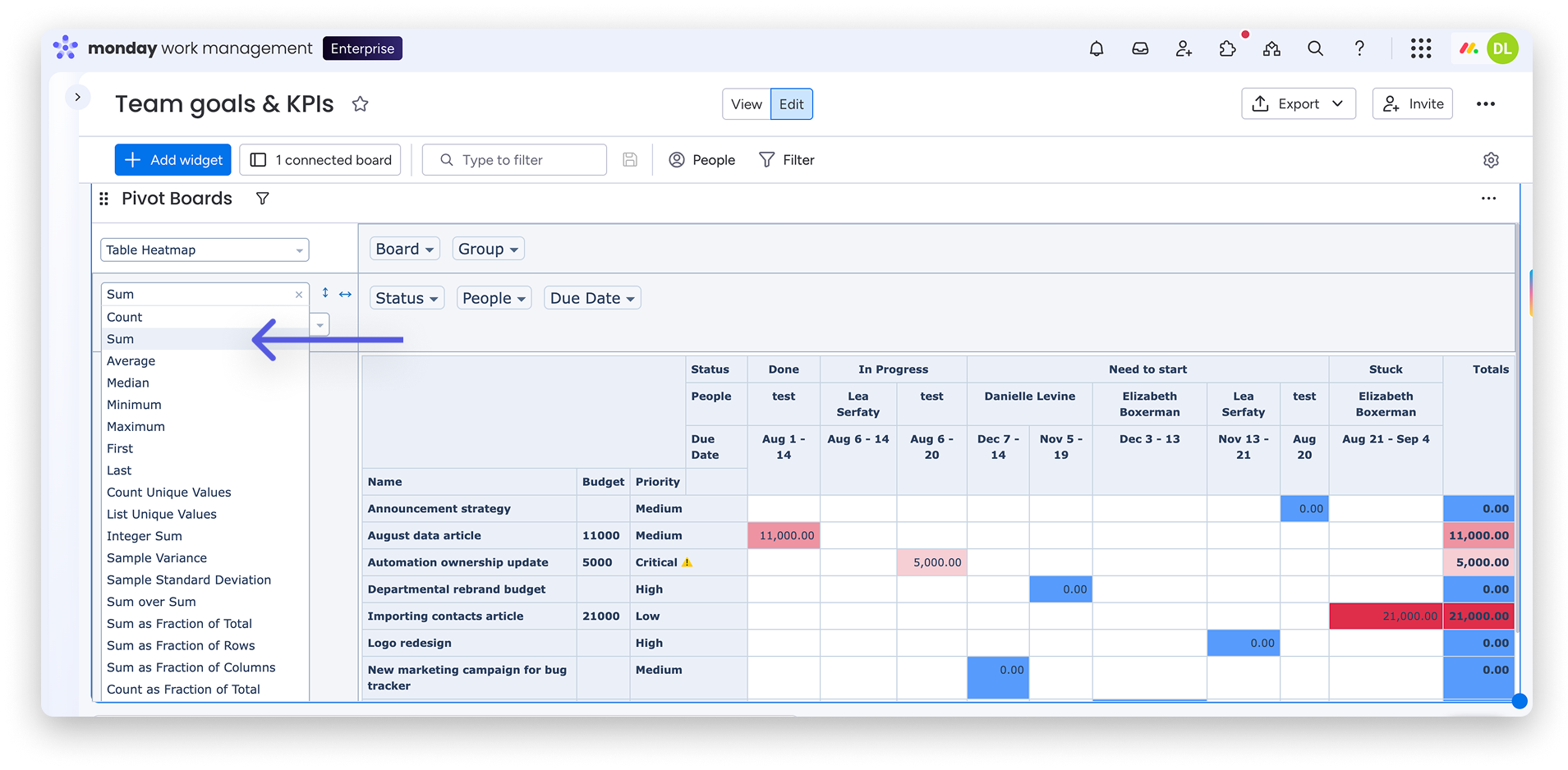Switch dashboard to Edit mode
The height and width of the screenshot is (770, 1568).
point(791,104)
